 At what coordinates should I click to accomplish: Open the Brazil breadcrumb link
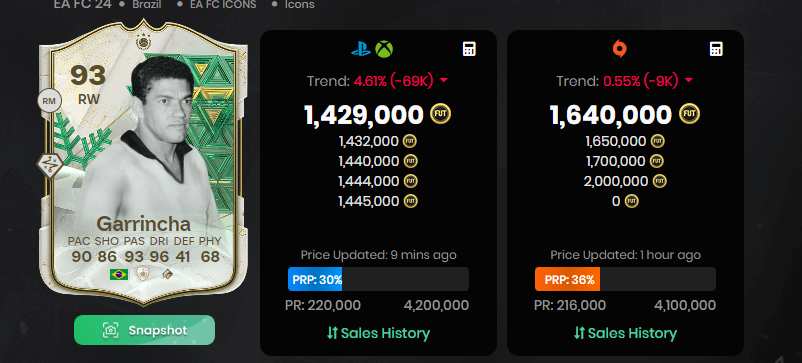point(147,5)
